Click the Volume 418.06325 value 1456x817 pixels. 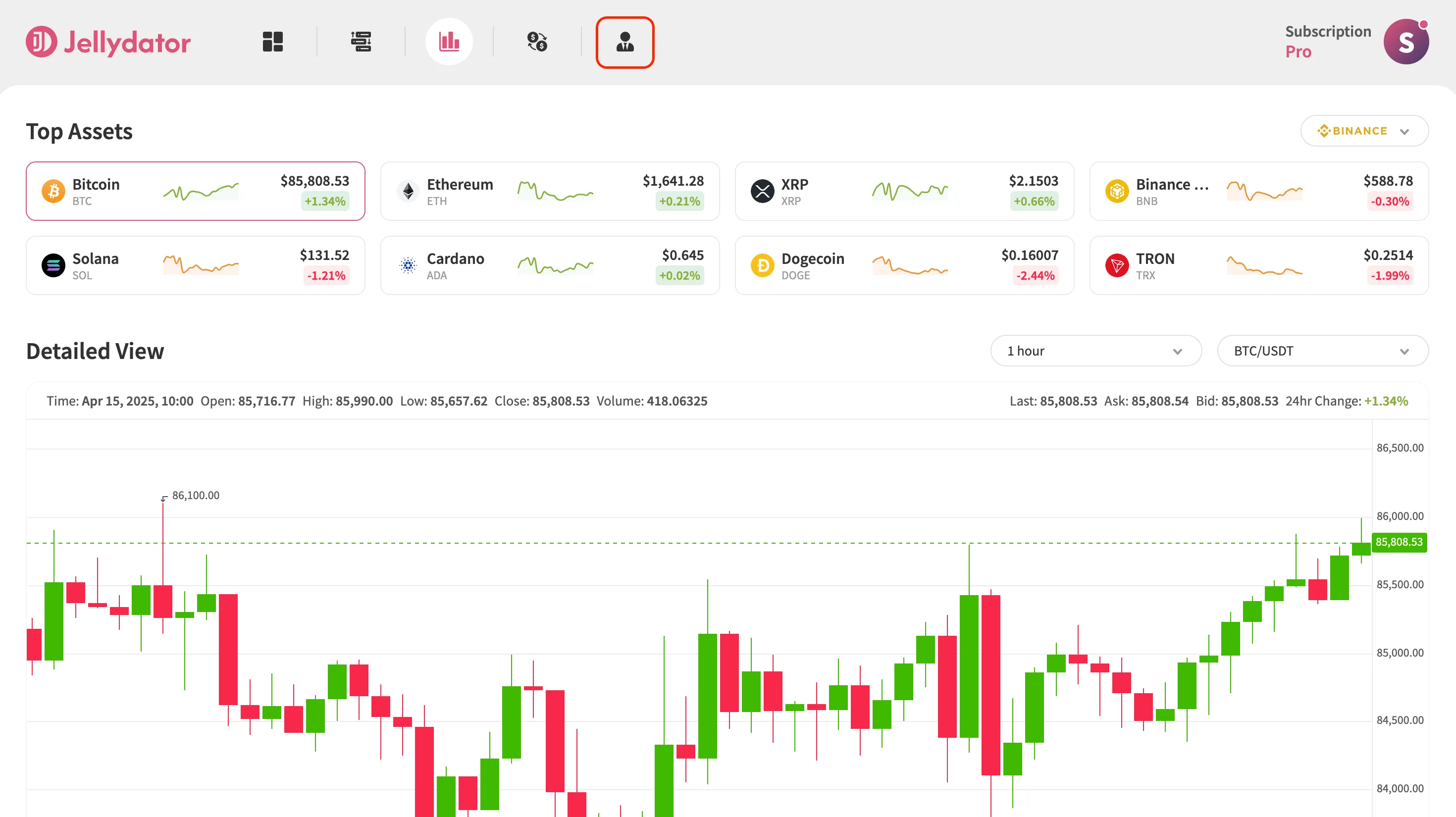(676, 401)
